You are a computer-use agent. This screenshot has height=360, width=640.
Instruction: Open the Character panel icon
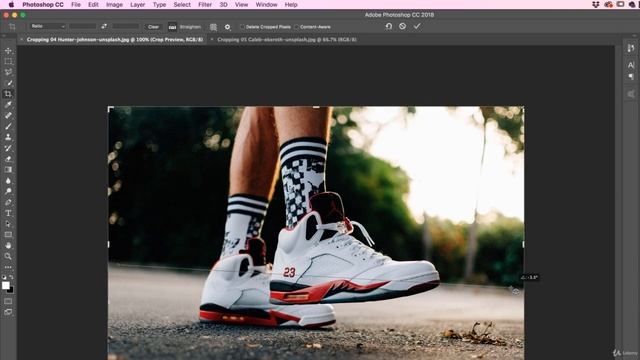tap(631, 65)
